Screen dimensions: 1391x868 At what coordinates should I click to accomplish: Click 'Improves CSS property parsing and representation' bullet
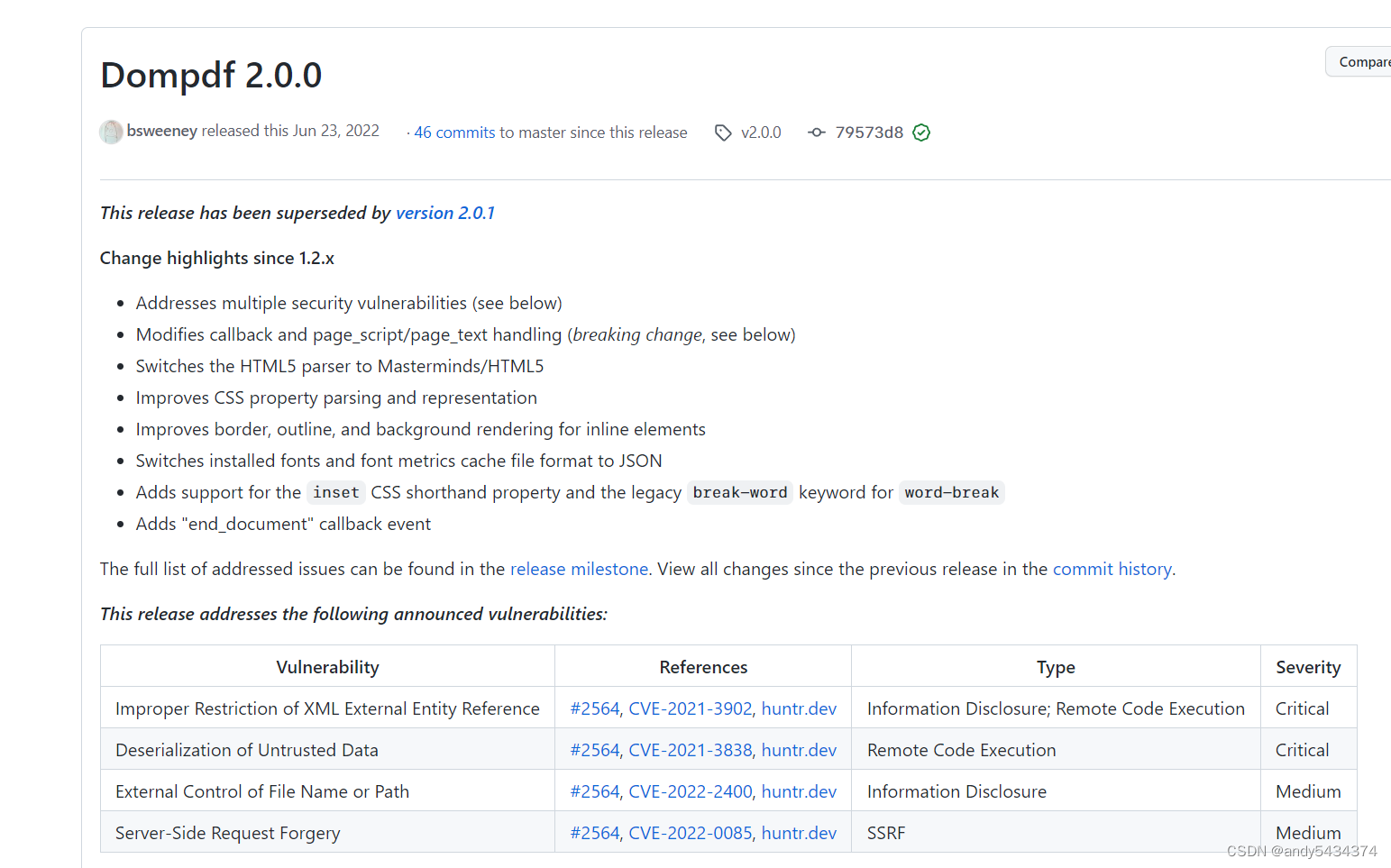(336, 397)
